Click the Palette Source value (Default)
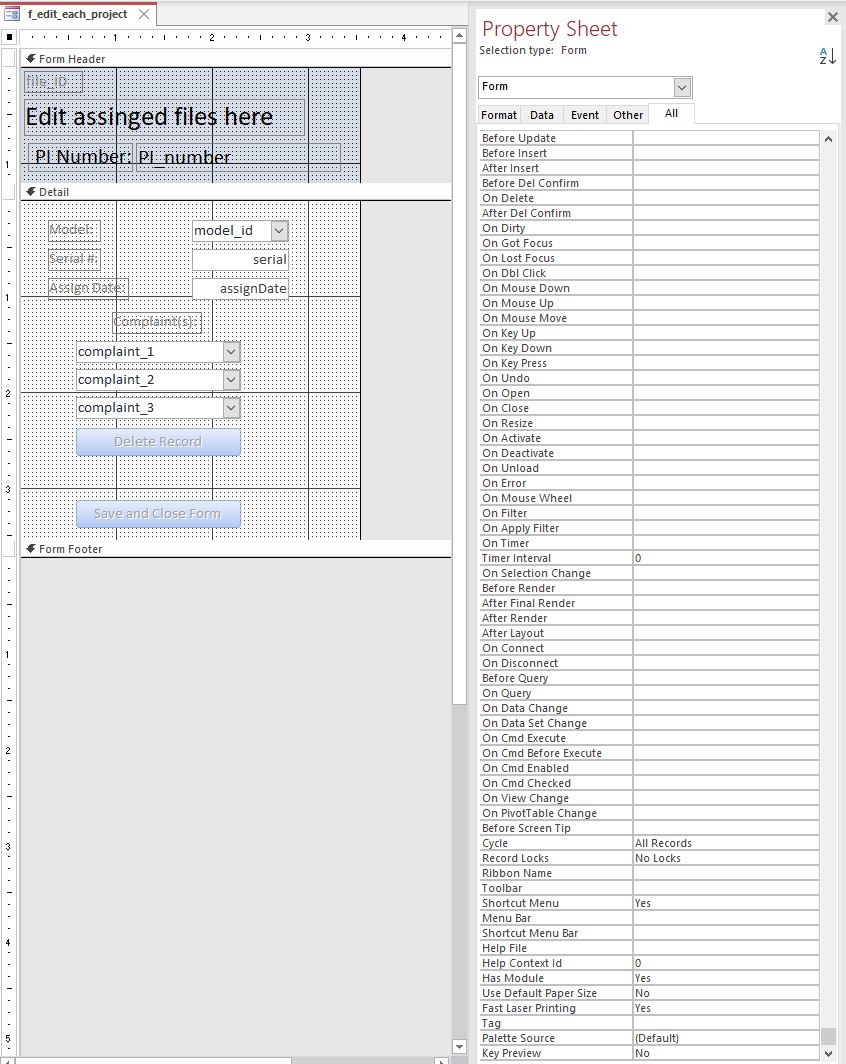The width and height of the screenshot is (846, 1064). [x=725, y=1038]
